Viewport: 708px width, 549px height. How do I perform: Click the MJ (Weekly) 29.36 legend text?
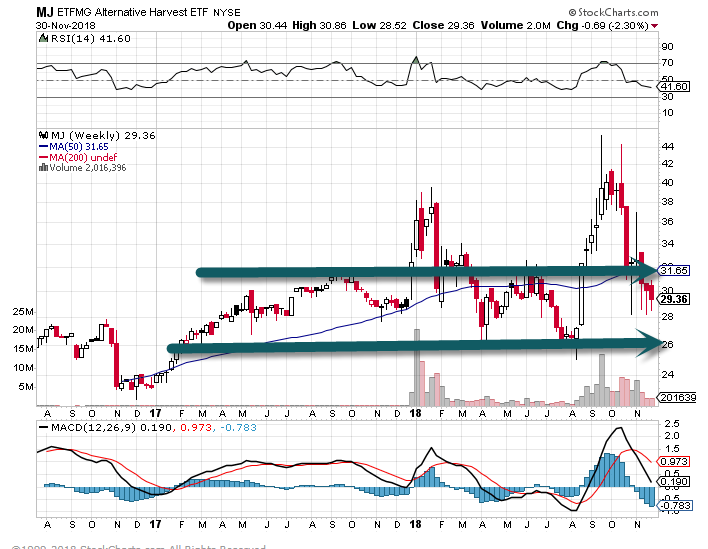pyautogui.click(x=103, y=135)
